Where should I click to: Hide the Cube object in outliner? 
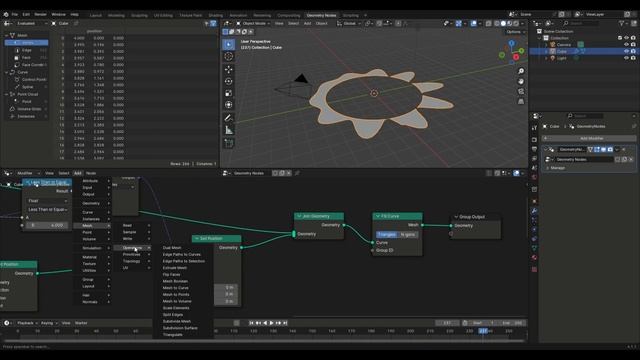tap(626, 51)
